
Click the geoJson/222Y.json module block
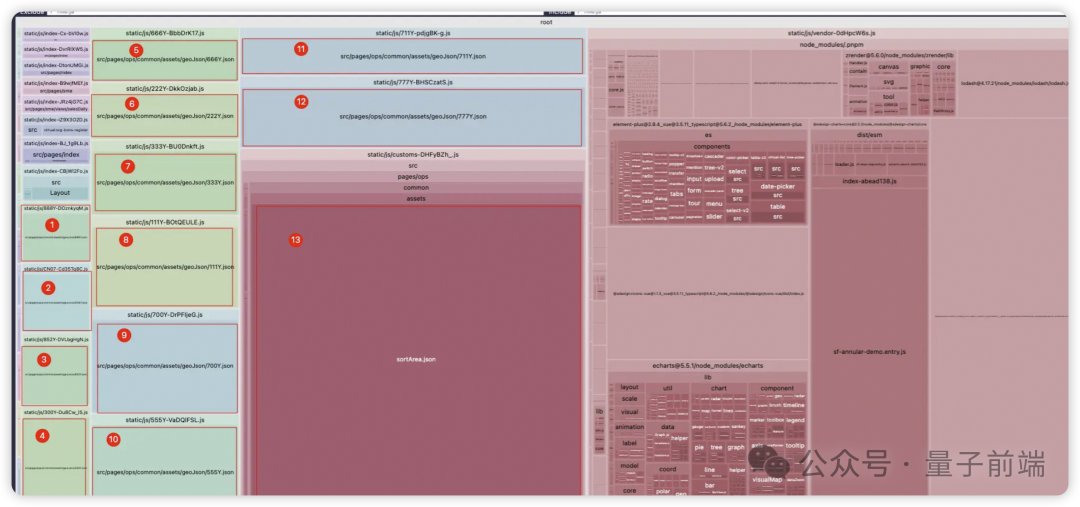click(165, 115)
